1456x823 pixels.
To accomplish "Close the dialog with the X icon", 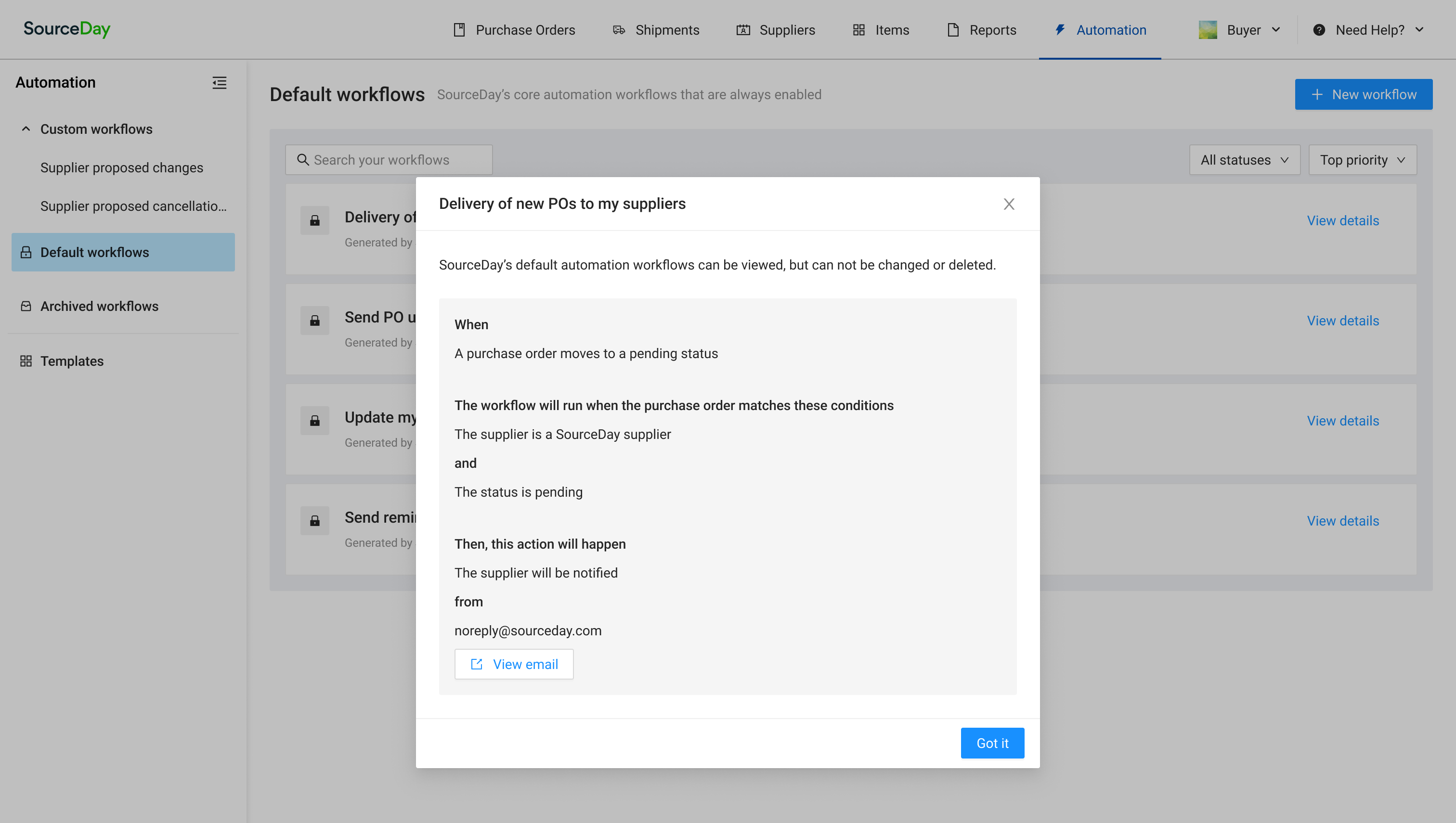I will pos(1009,204).
